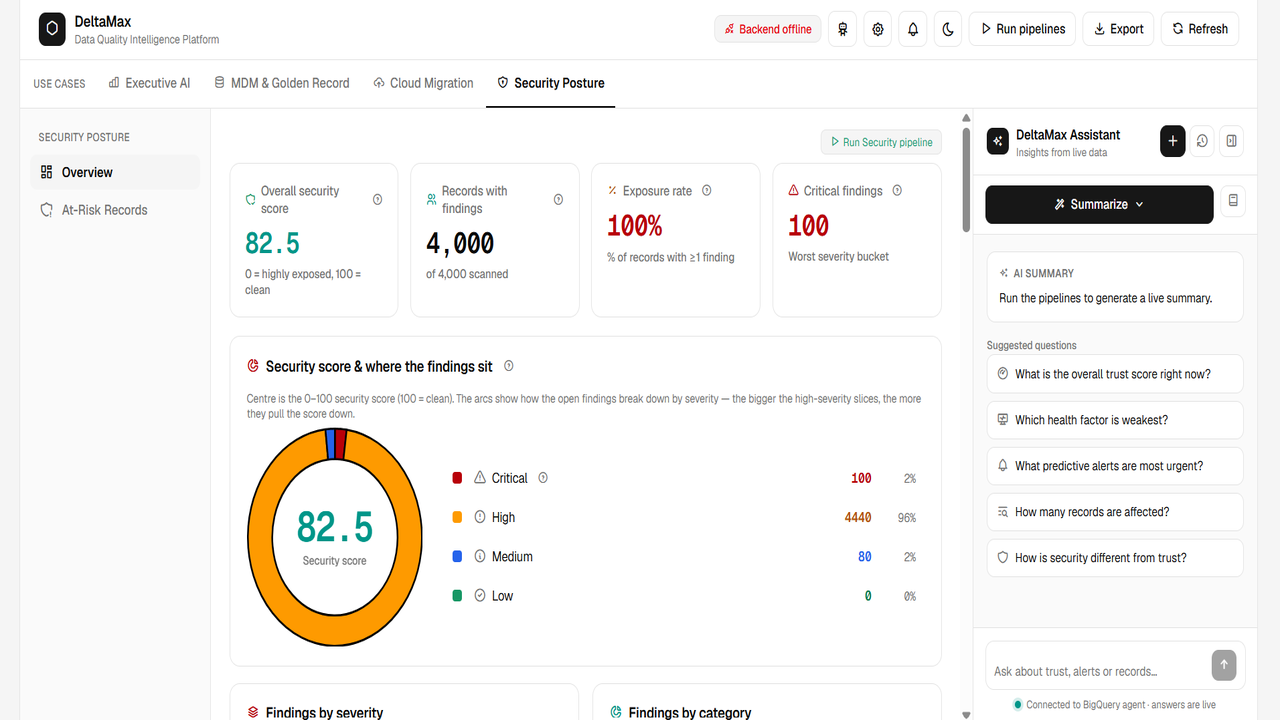Click 'Connected to BigQuery agent' status text
The height and width of the screenshot is (720, 1280).
pyautogui.click(x=1120, y=704)
